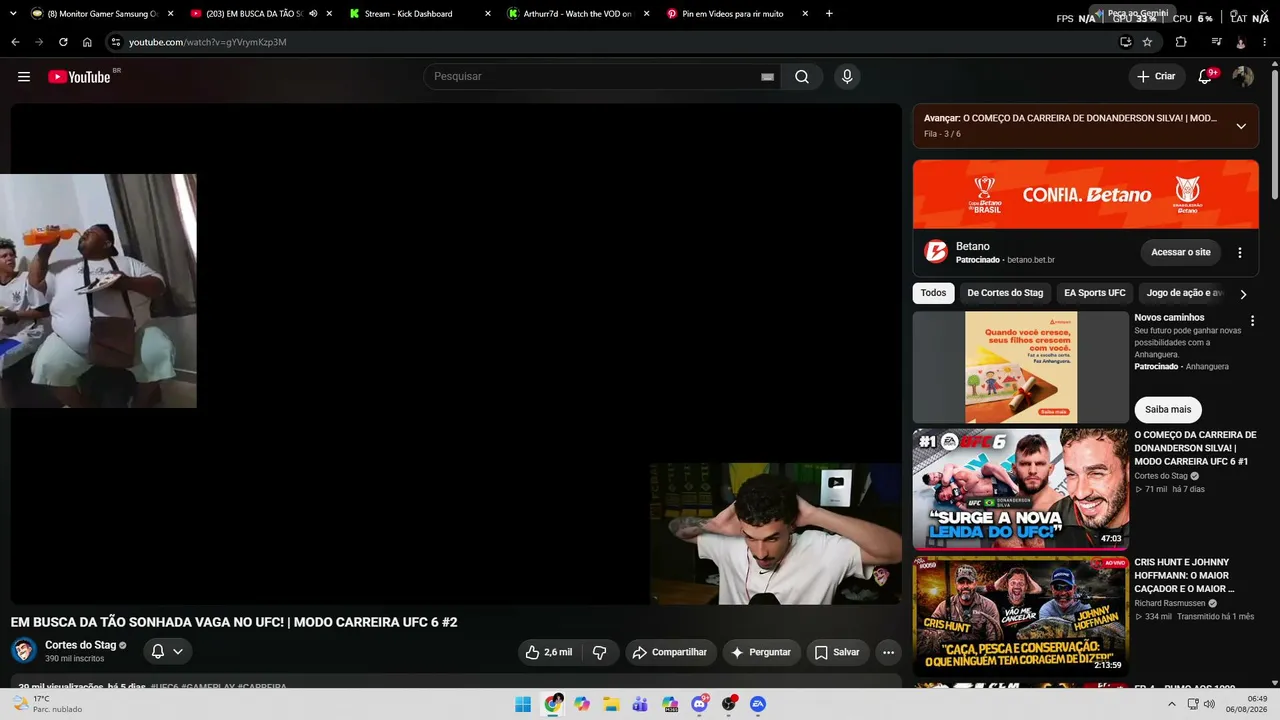
Task: Open subscription notification bell dropdown
Action: pos(167,652)
